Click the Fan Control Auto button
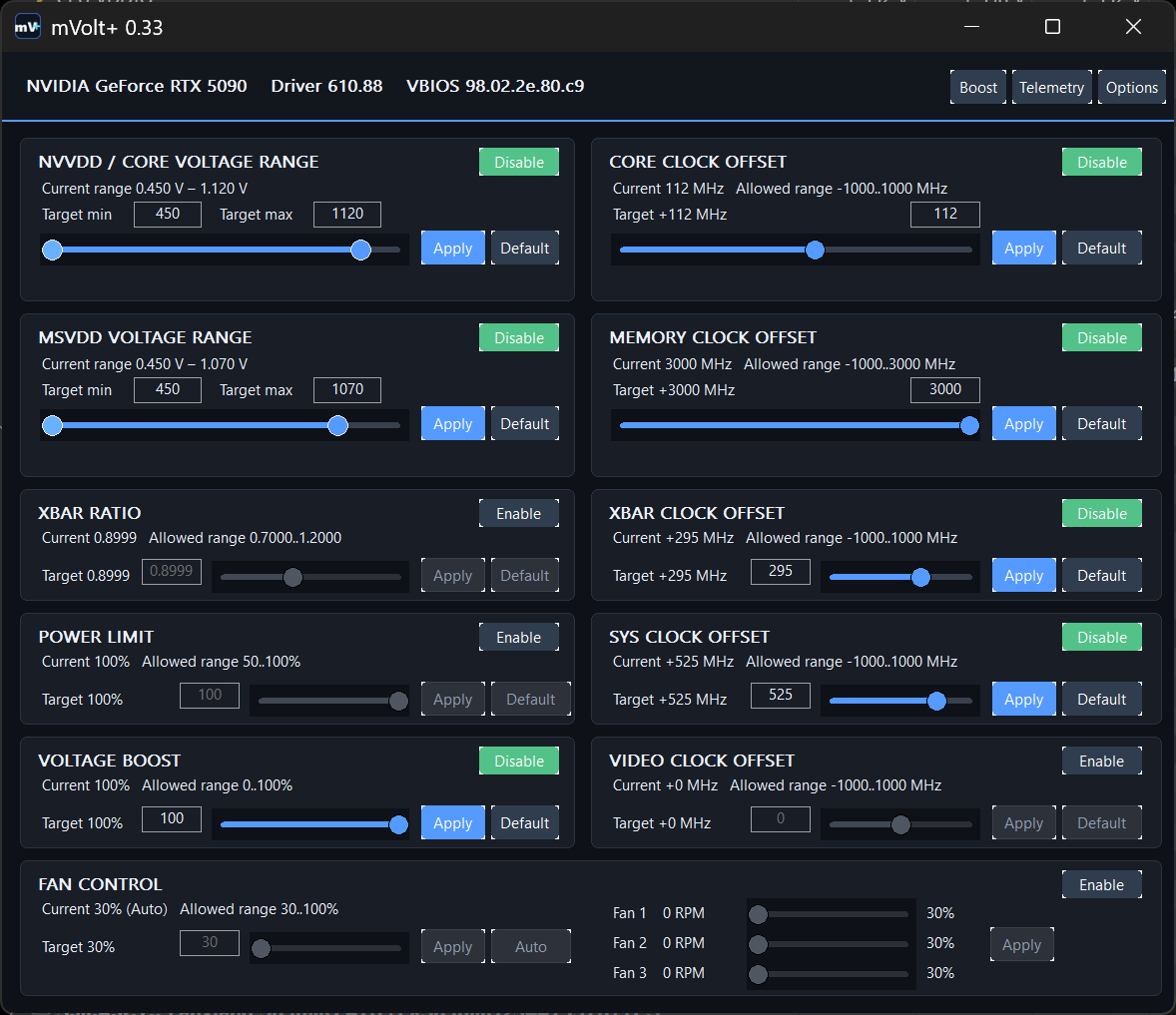Viewport: 1176px width, 1015px height. 531,946
